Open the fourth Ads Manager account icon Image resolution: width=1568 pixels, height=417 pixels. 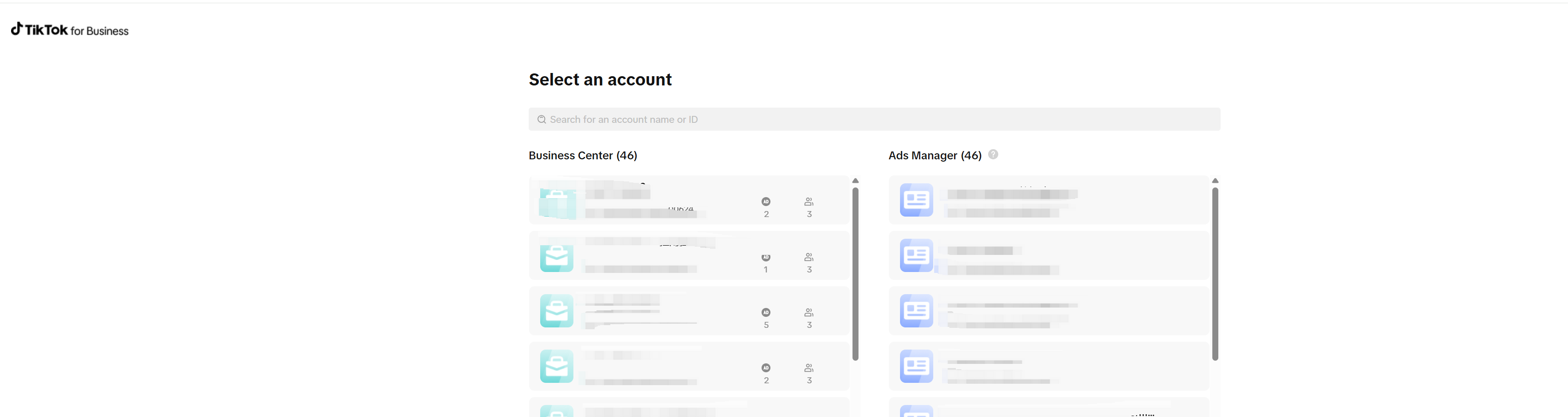point(916,366)
